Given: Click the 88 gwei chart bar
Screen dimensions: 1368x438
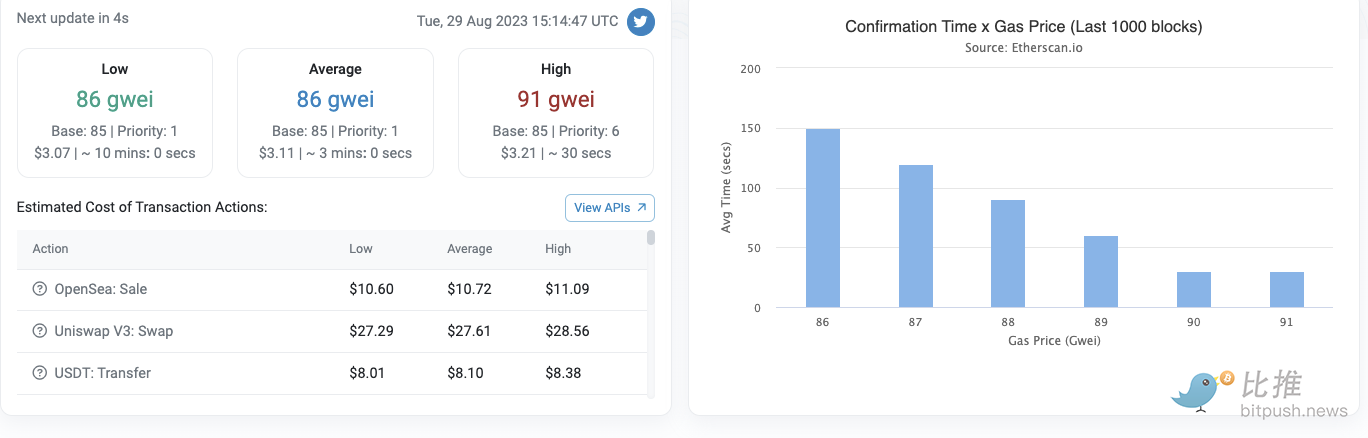Looking at the screenshot, I should pos(1008,254).
